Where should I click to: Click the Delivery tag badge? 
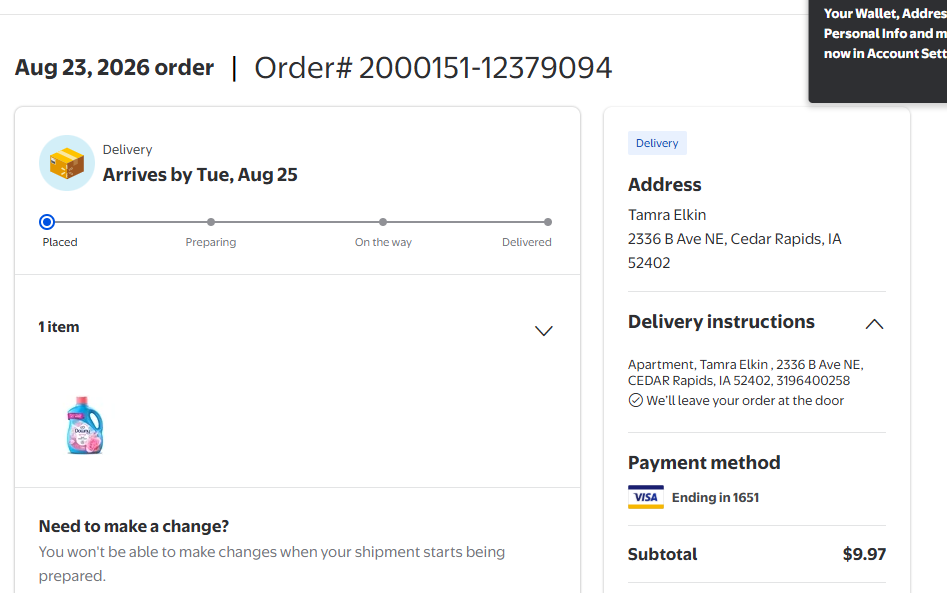pyautogui.click(x=657, y=143)
